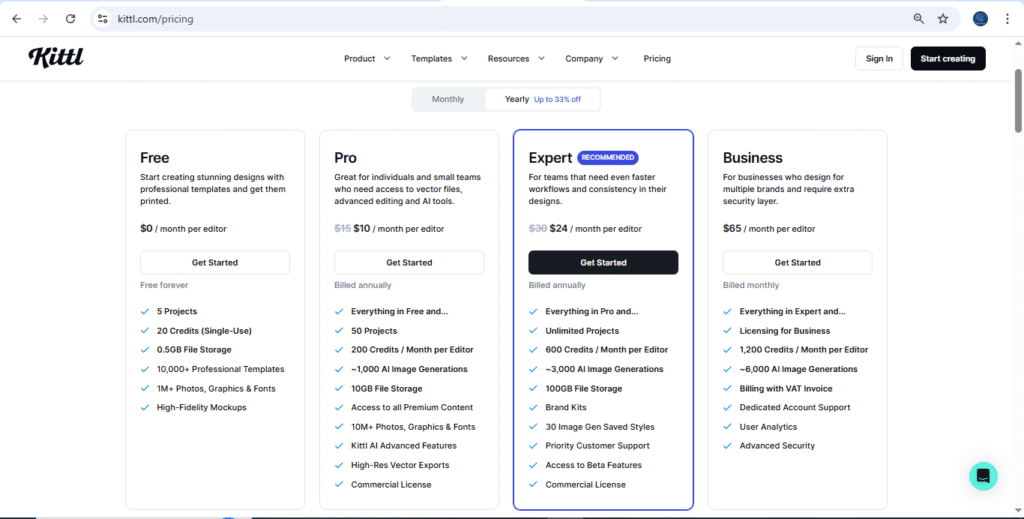Viewport: 1024px width, 519px height.
Task: Click Get Started on Business plan
Action: (797, 262)
